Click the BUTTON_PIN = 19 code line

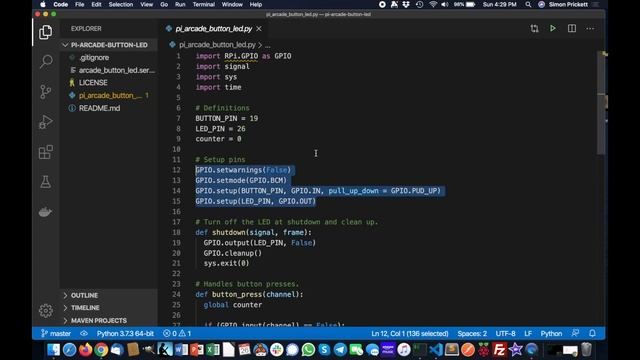coord(227,118)
